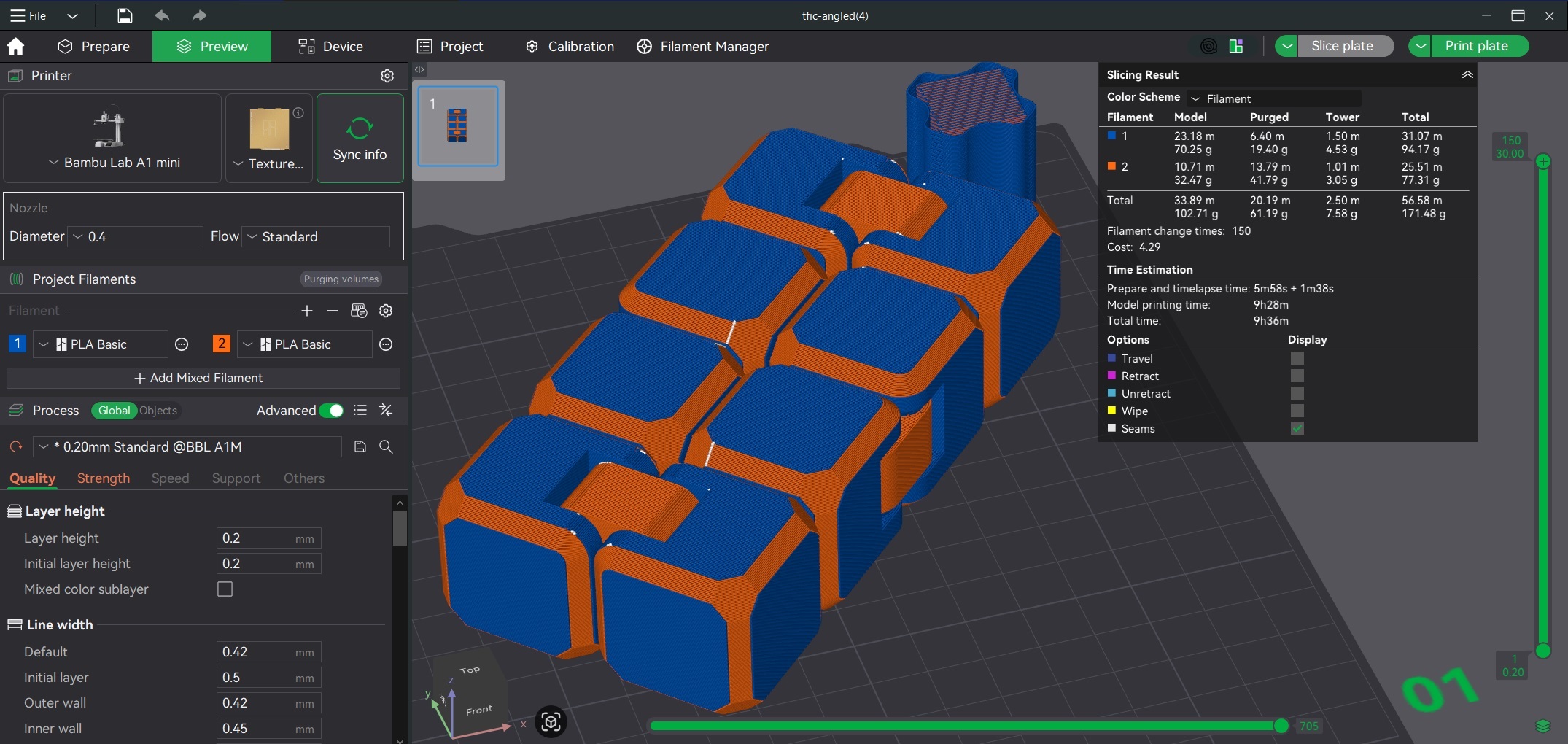Open Print plate dropdown arrow
The width and height of the screenshot is (1568, 744).
[x=1420, y=46]
